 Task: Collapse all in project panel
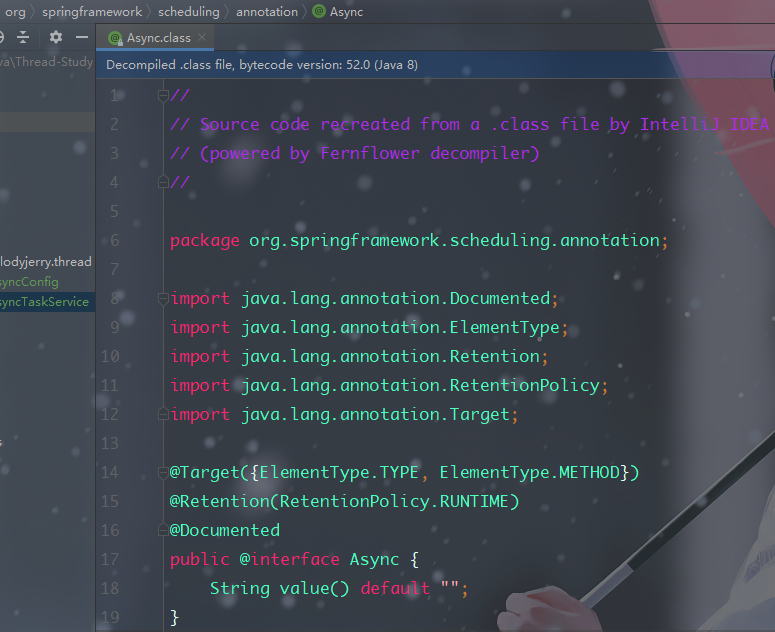(x=23, y=37)
